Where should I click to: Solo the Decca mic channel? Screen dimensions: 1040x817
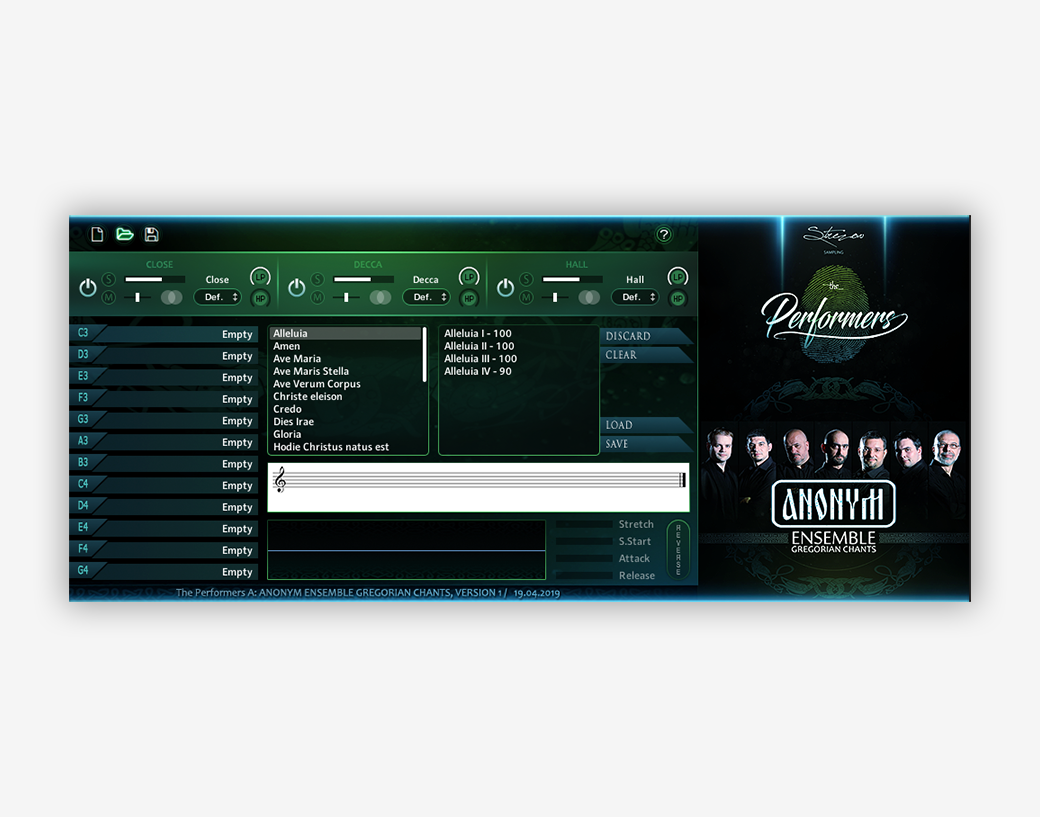point(318,279)
